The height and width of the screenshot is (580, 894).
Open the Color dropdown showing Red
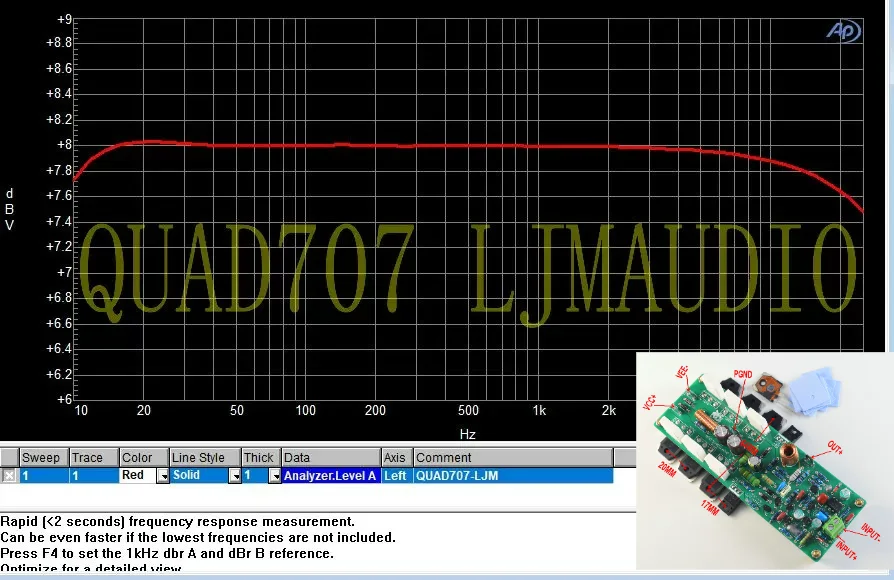pyautogui.click(x=163, y=476)
